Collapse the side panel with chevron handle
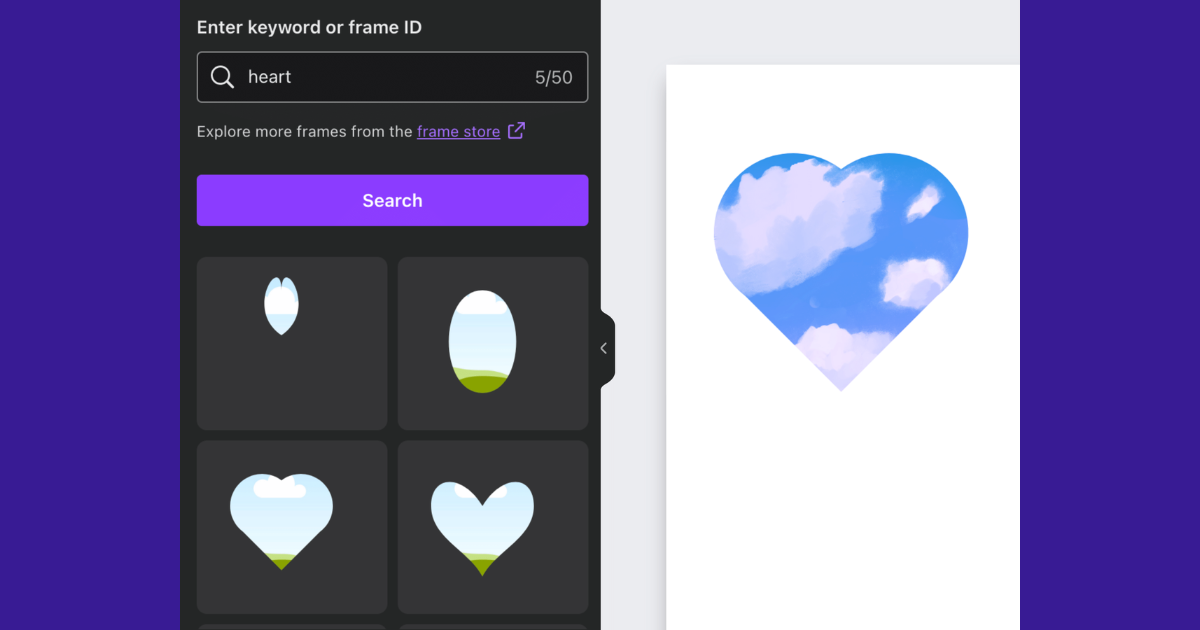1200x630 pixels. pyautogui.click(x=605, y=348)
